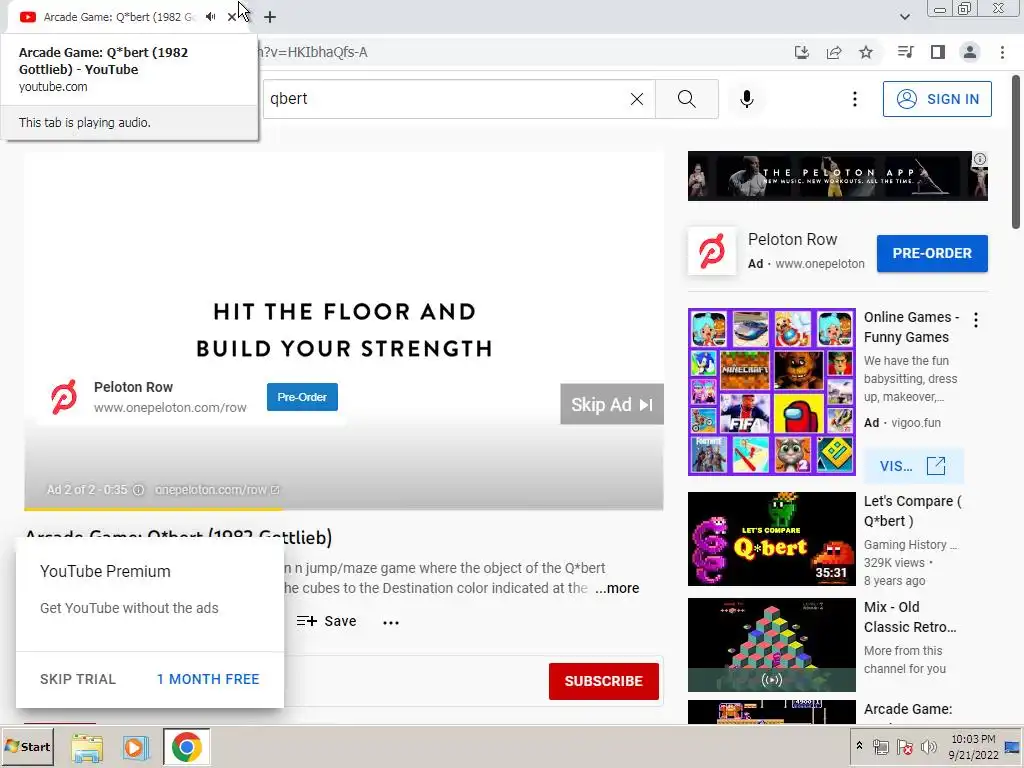Click SKIP TRIAL in YouTube Premium popup

click(x=78, y=679)
